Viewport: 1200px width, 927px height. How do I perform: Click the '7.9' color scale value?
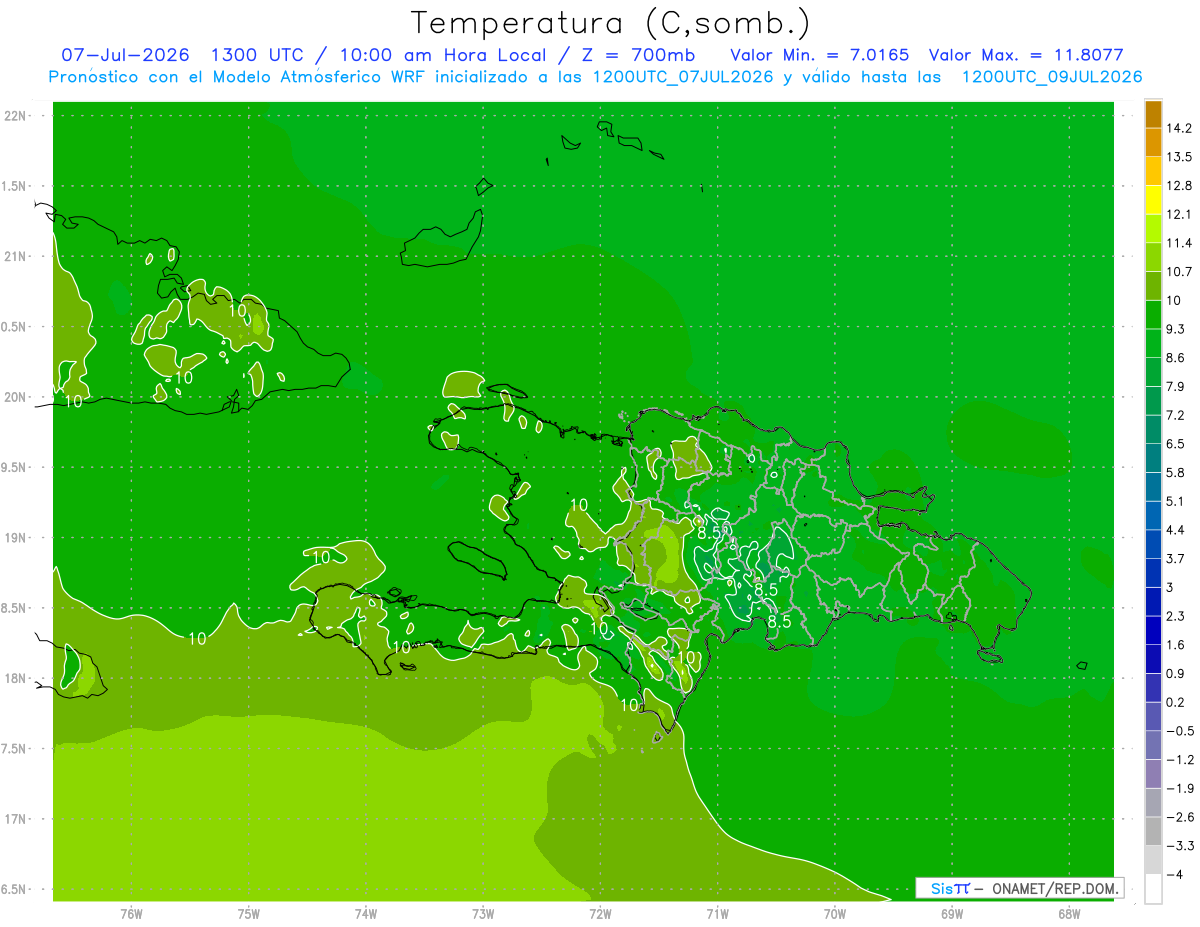coord(1176,386)
